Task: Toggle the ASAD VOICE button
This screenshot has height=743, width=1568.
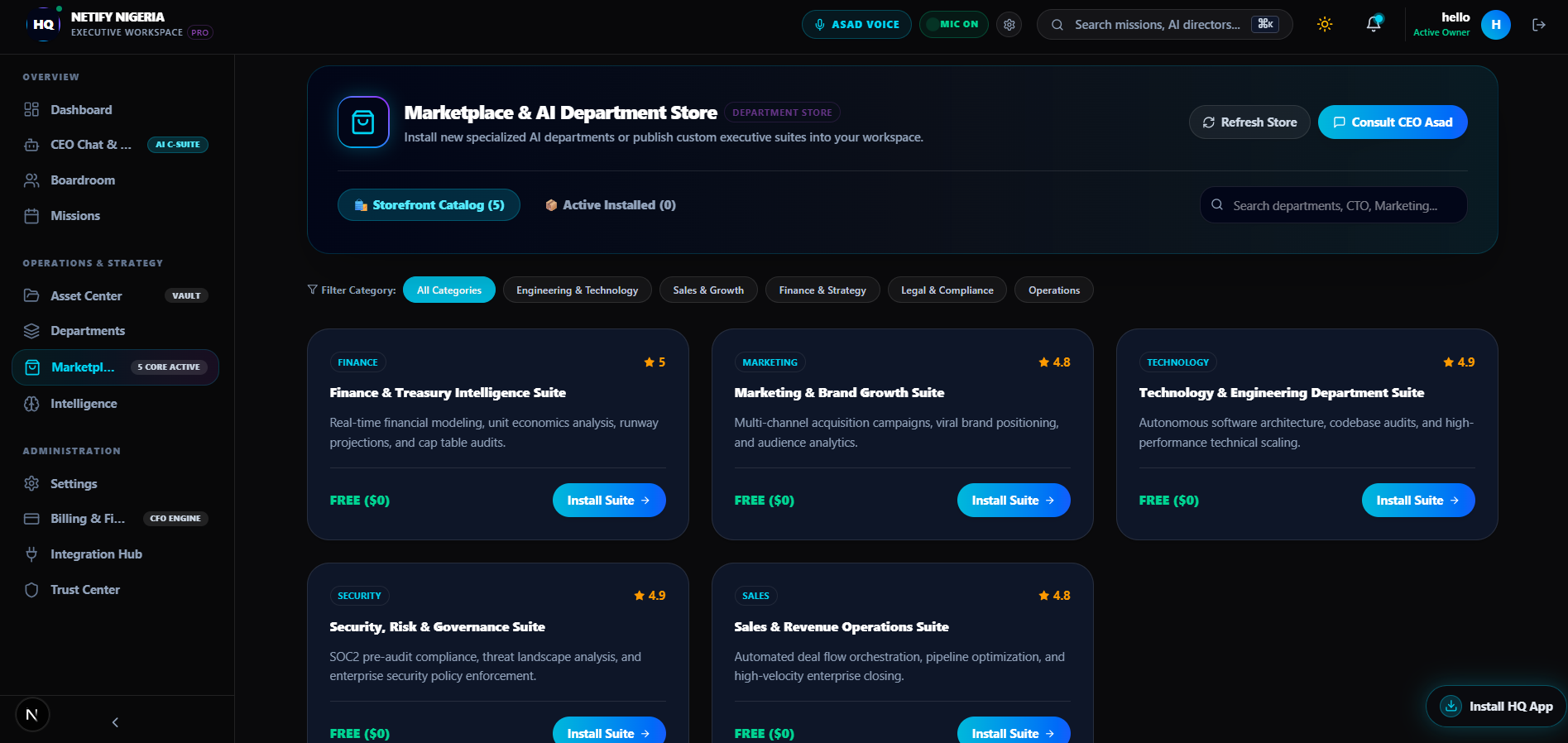Action: (x=856, y=25)
